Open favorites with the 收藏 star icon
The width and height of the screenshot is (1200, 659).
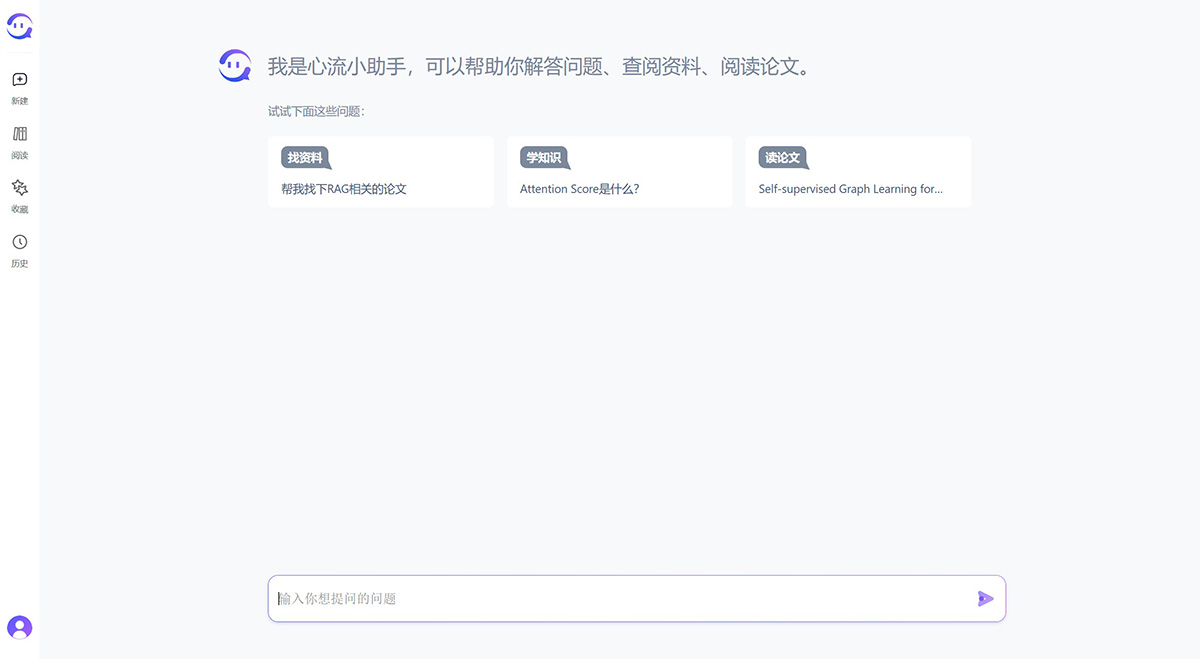coord(19,188)
